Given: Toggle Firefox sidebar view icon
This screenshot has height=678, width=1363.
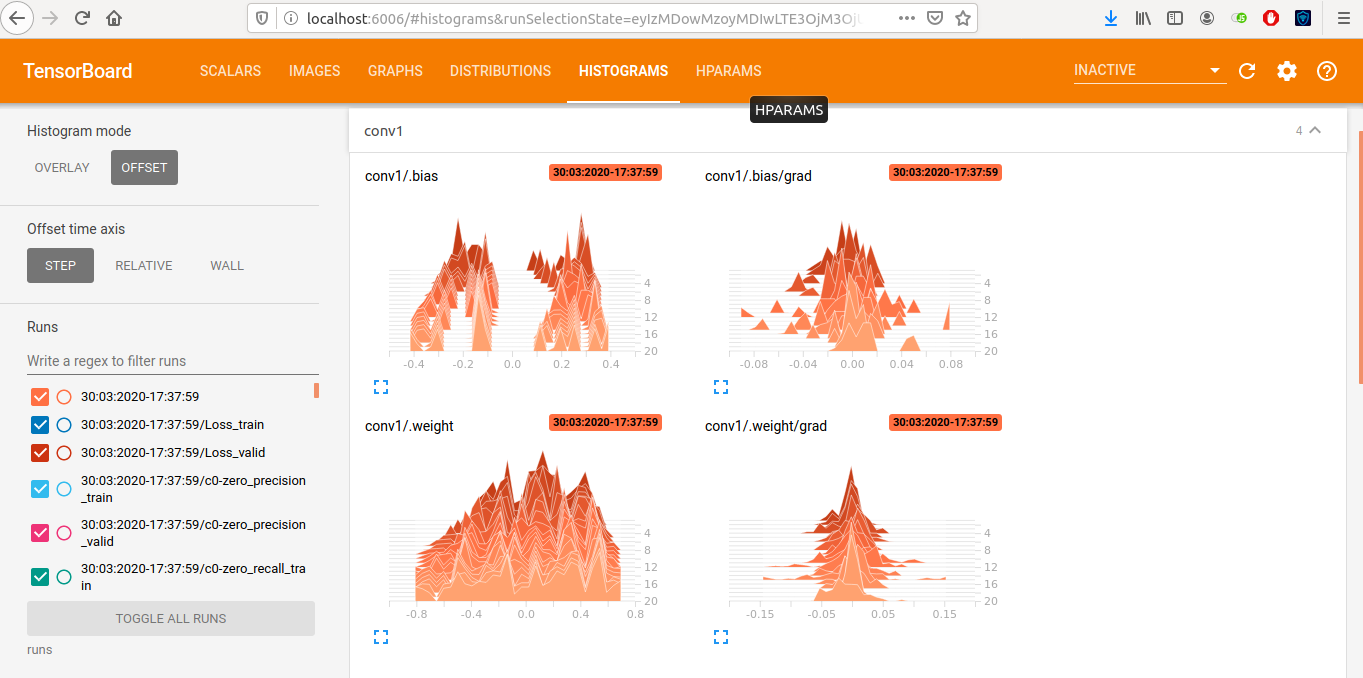Looking at the screenshot, I should [1175, 18].
